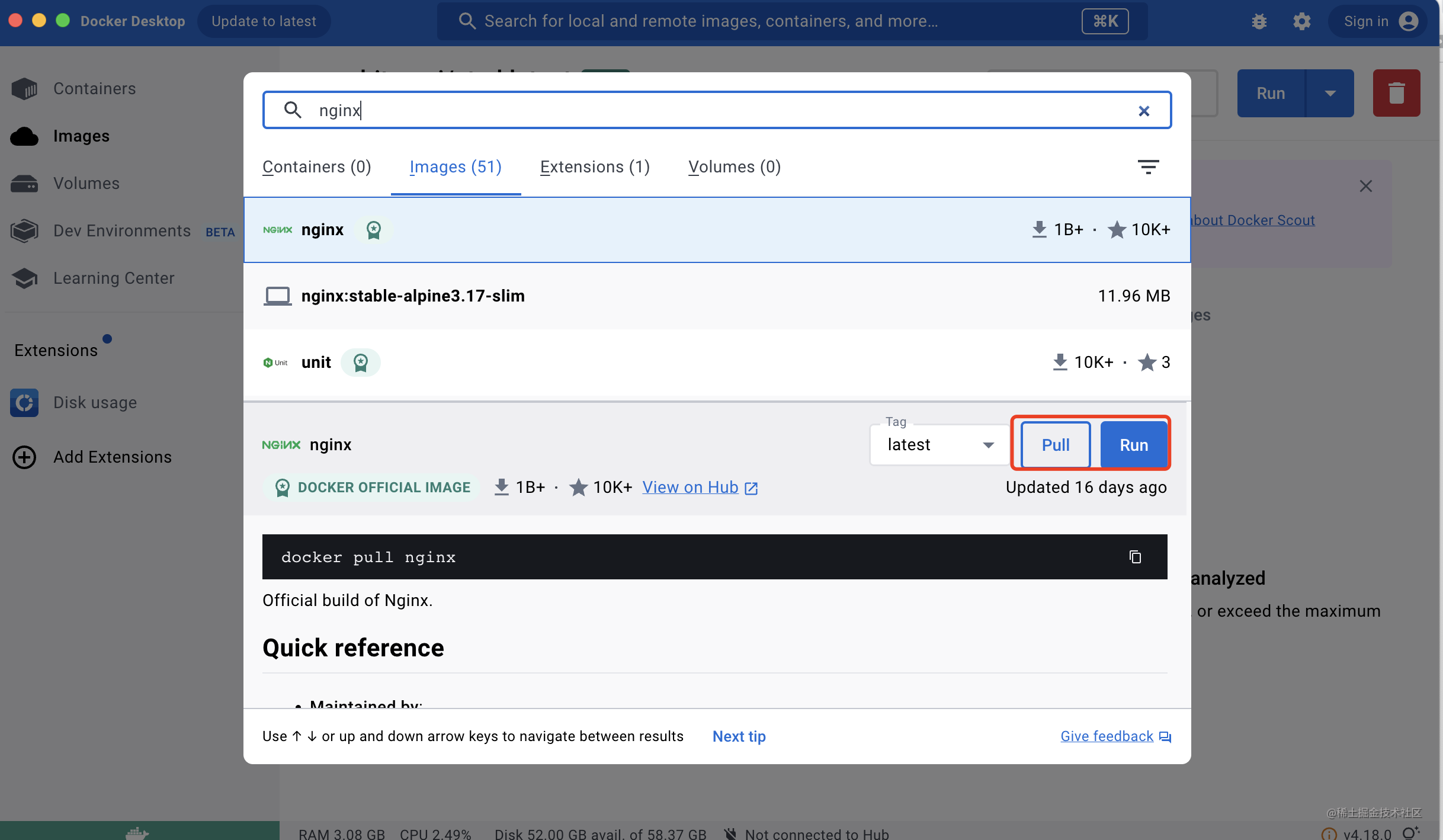Switch to the Extensions (1) tab
This screenshot has width=1443, height=840.
pos(595,167)
